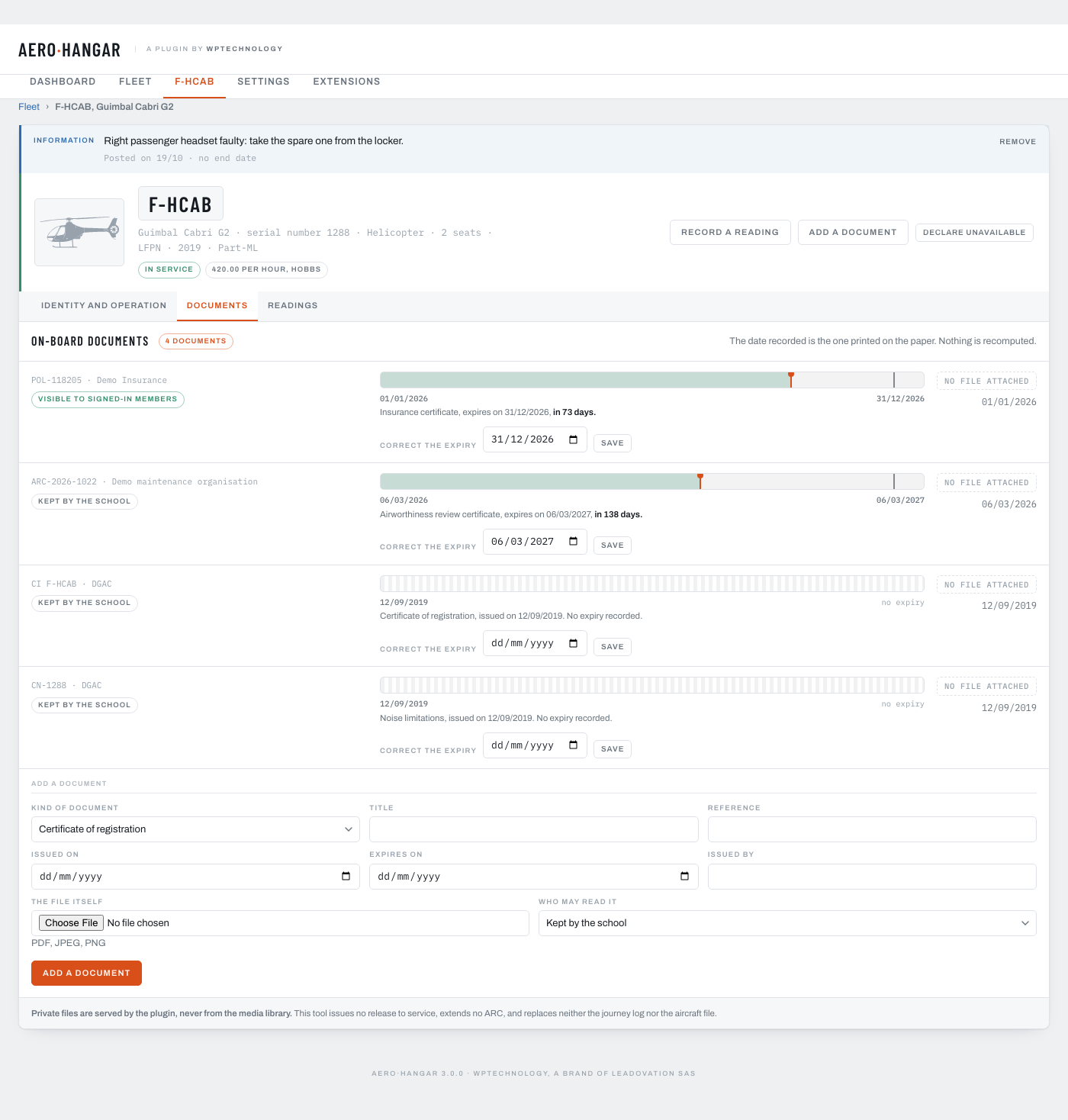Open the Settings navigation tab
The image size is (1068, 1120).
(263, 82)
